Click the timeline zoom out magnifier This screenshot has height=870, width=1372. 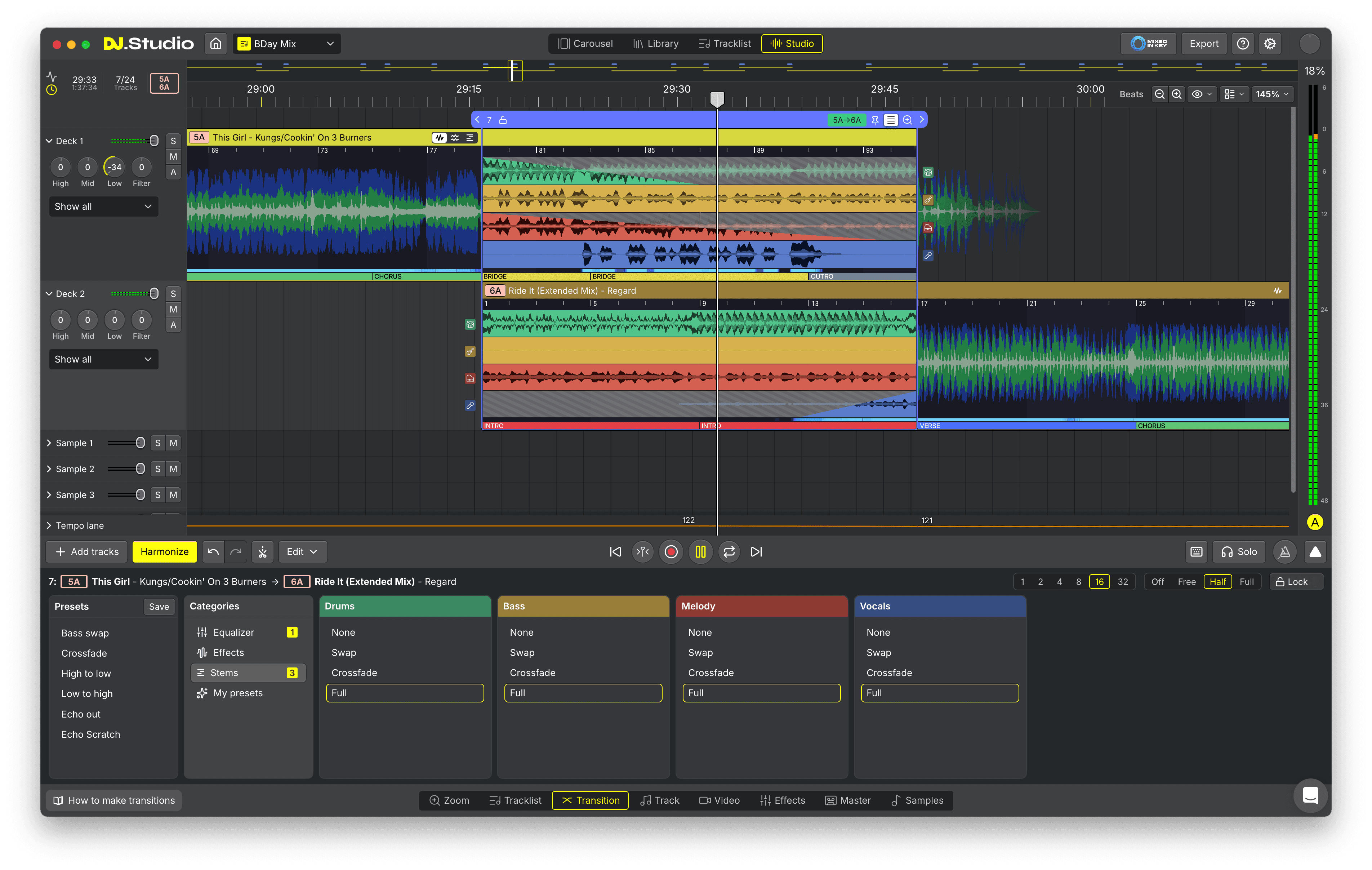point(1159,94)
